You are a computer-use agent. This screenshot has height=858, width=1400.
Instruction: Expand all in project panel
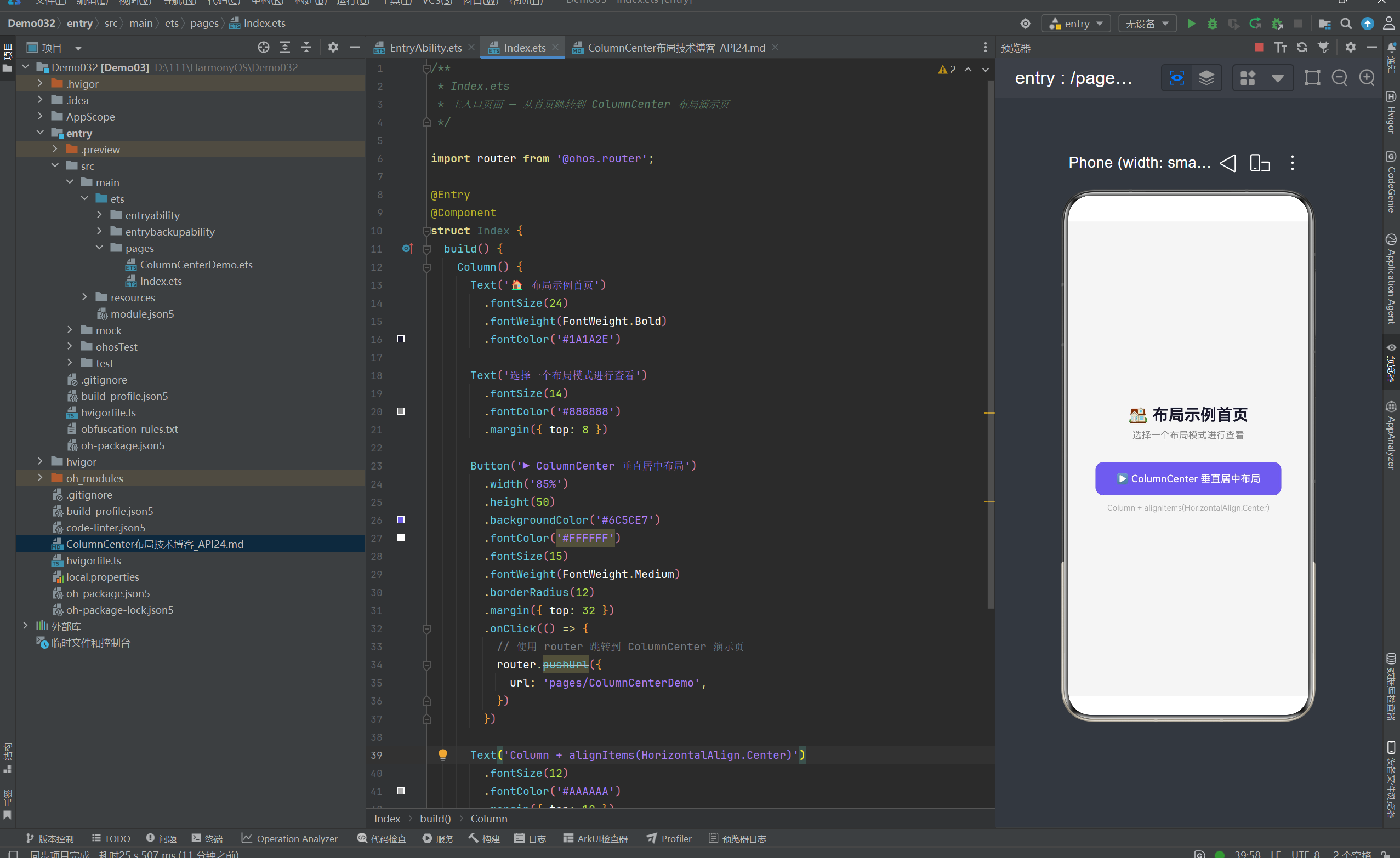tap(284, 48)
